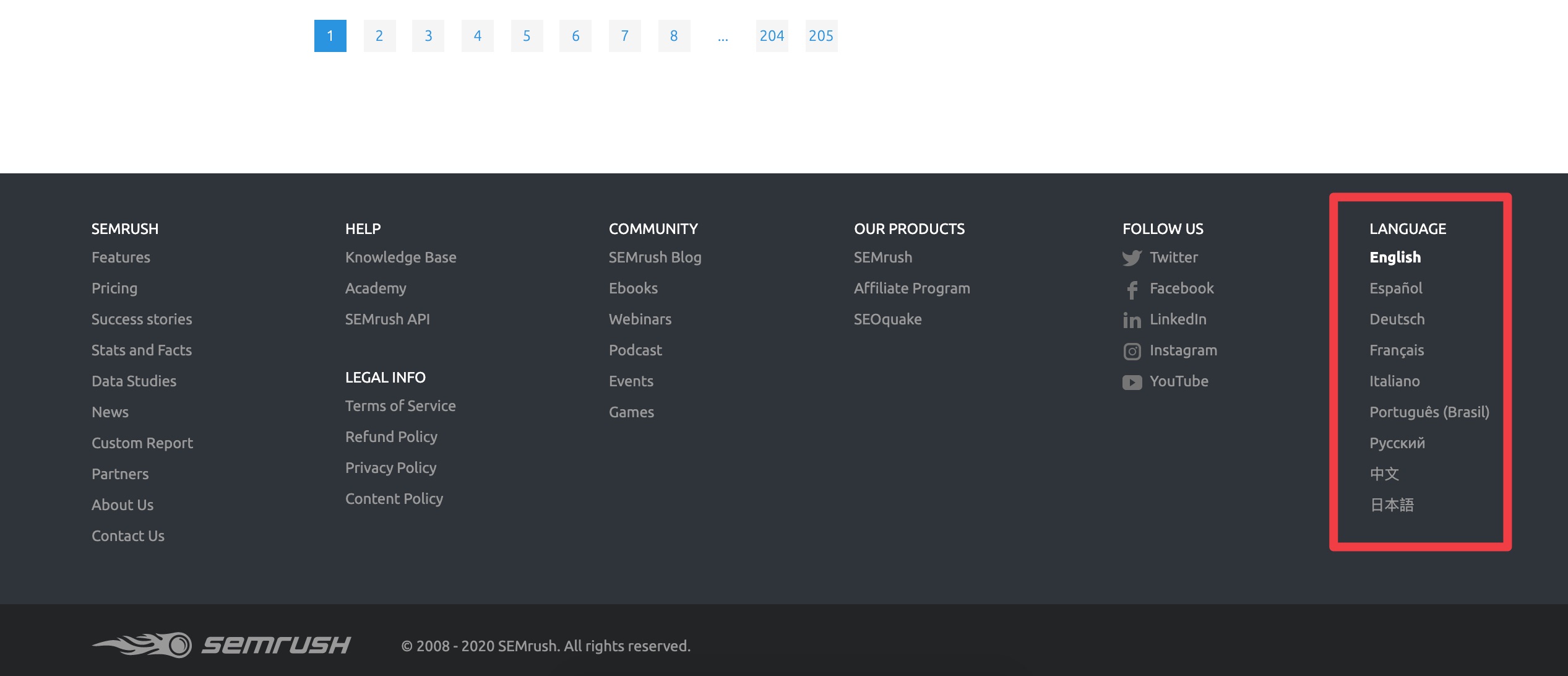The height and width of the screenshot is (676, 1568).
Task: Open SEMrush Blog link
Action: pyautogui.click(x=655, y=258)
